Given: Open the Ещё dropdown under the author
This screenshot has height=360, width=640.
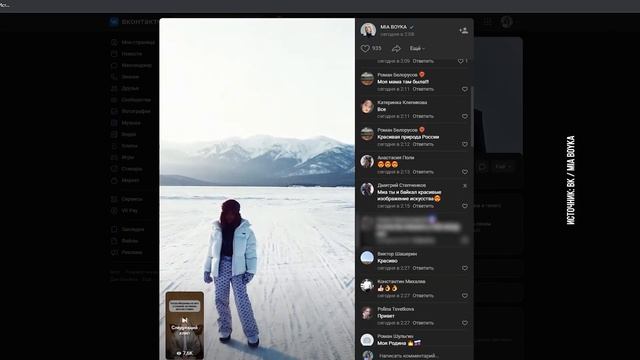Looking at the screenshot, I should 417,49.
